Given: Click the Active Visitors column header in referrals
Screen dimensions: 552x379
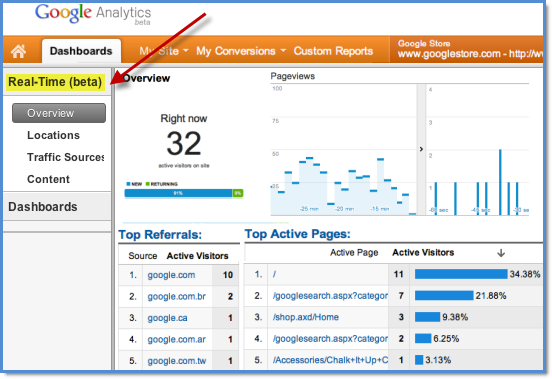Looking at the screenshot, I should [197, 256].
